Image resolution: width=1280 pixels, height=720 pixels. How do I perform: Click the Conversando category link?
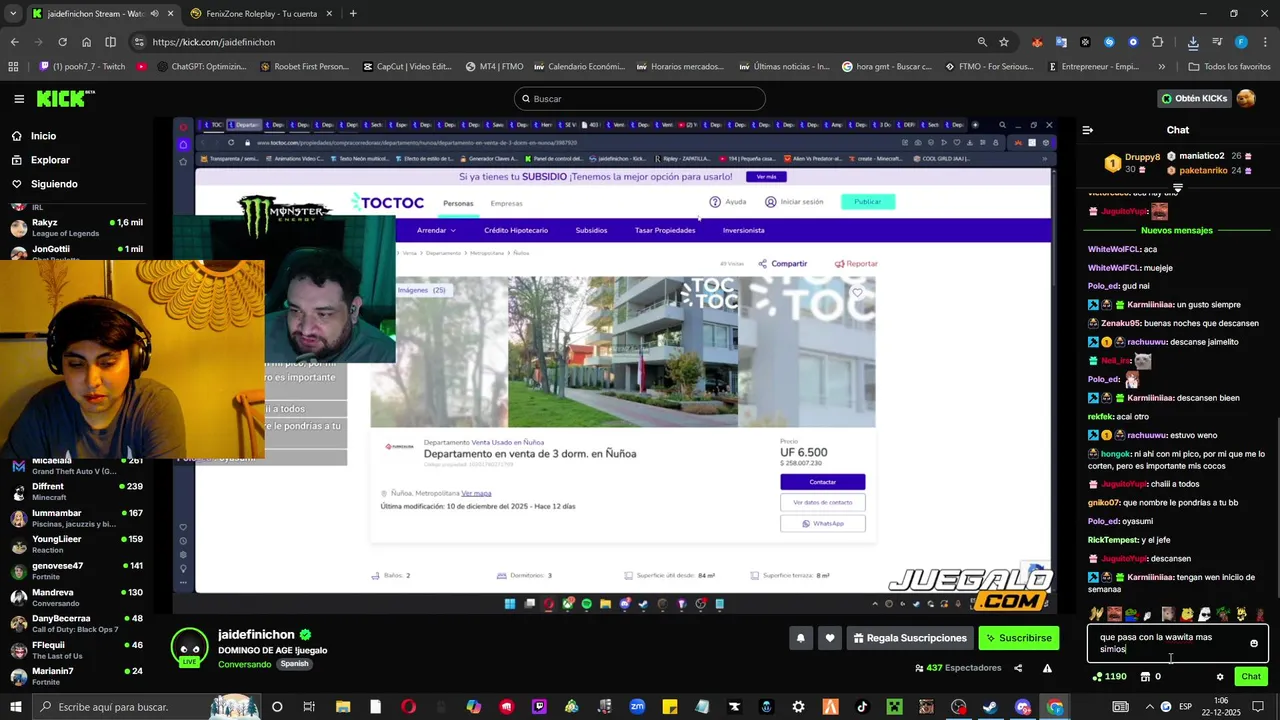(244, 664)
